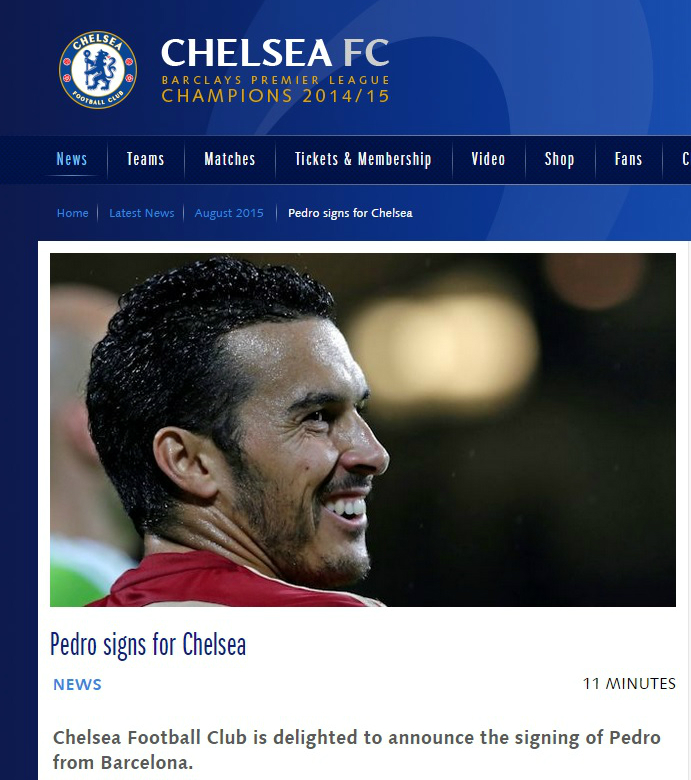Click the Pedro signs for Chelsea breadcrumb
The image size is (691, 780).
[350, 213]
